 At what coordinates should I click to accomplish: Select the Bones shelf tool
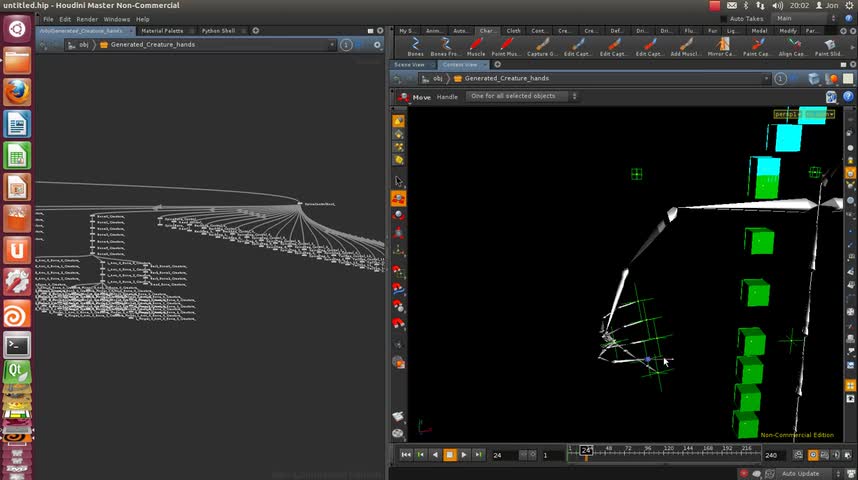pyautogui.click(x=415, y=46)
